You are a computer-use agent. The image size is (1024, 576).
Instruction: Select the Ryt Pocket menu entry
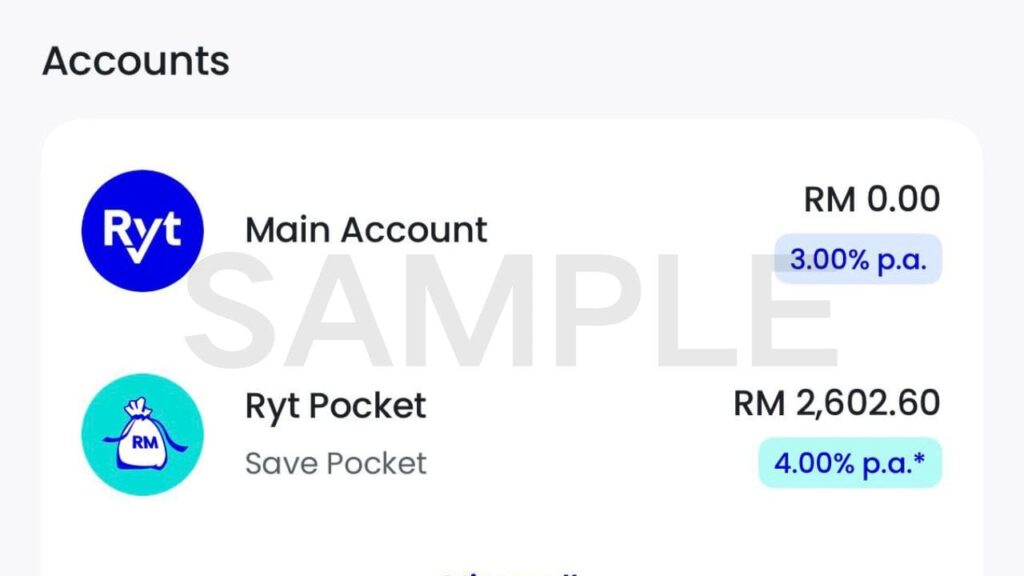pos(336,404)
